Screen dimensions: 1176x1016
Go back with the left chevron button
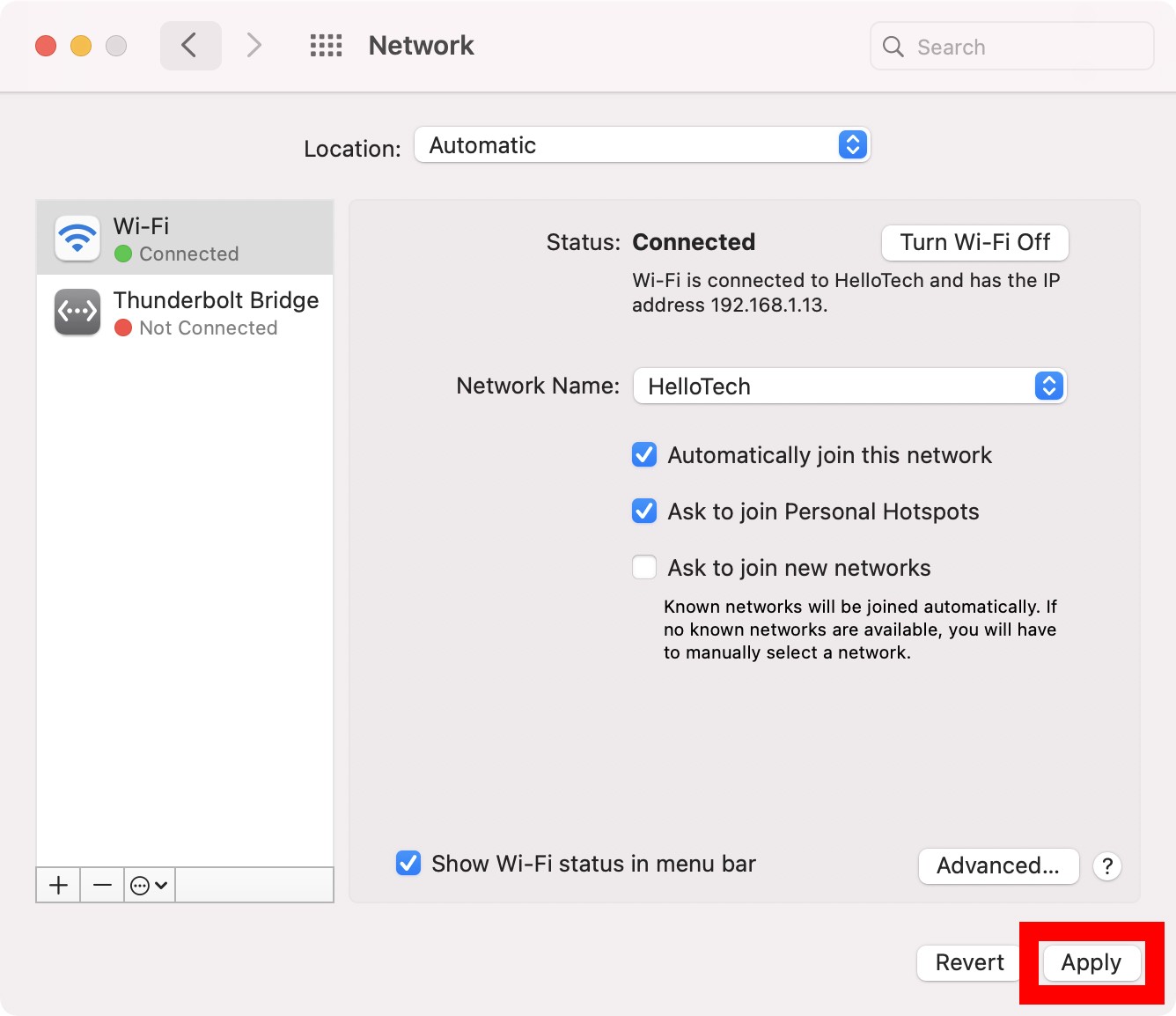tap(190, 45)
